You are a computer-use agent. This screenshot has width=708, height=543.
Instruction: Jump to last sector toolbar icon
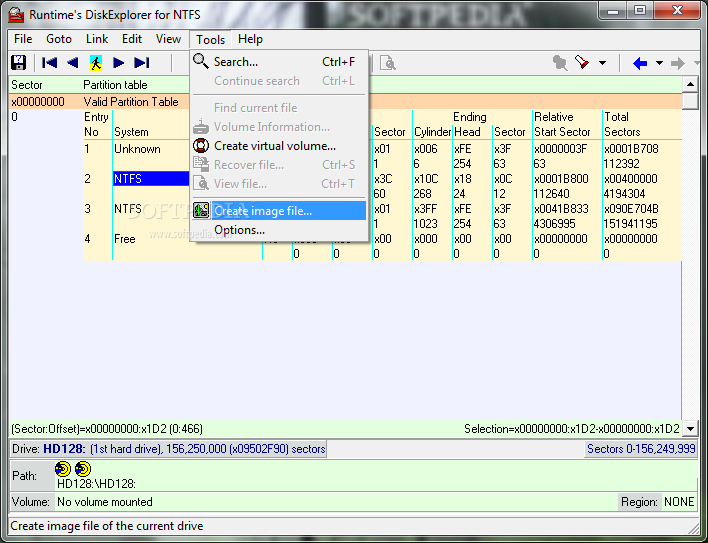pyautogui.click(x=142, y=63)
